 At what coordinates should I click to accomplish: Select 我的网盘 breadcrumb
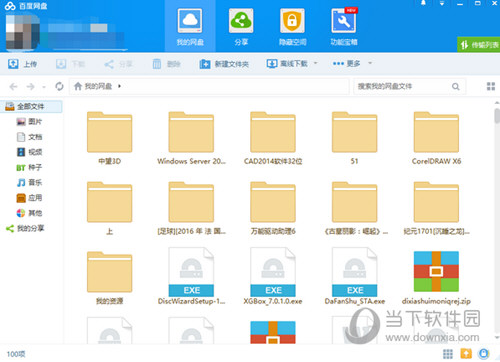pyautogui.click(x=98, y=86)
